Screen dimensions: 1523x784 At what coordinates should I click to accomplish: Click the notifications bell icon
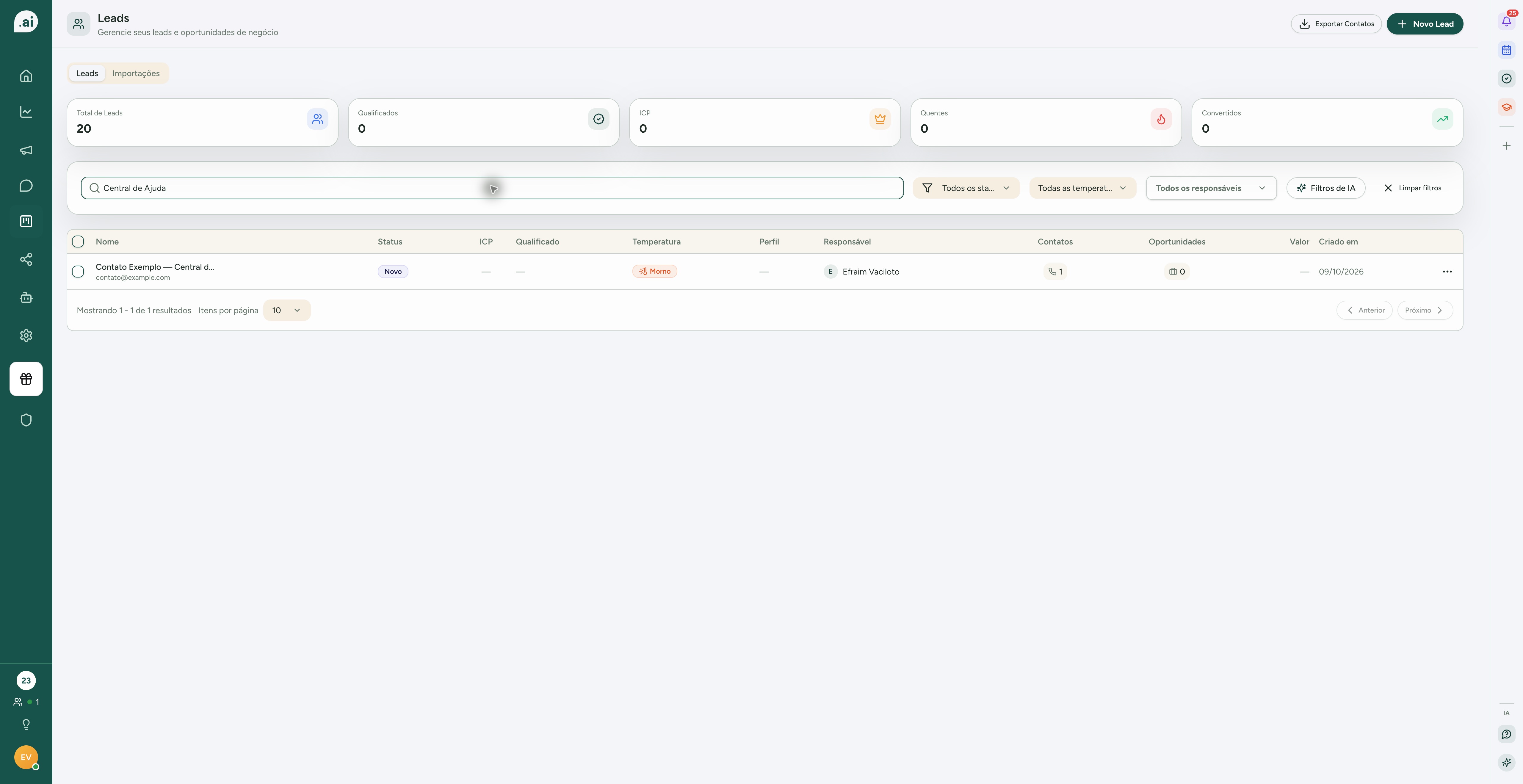click(1506, 21)
